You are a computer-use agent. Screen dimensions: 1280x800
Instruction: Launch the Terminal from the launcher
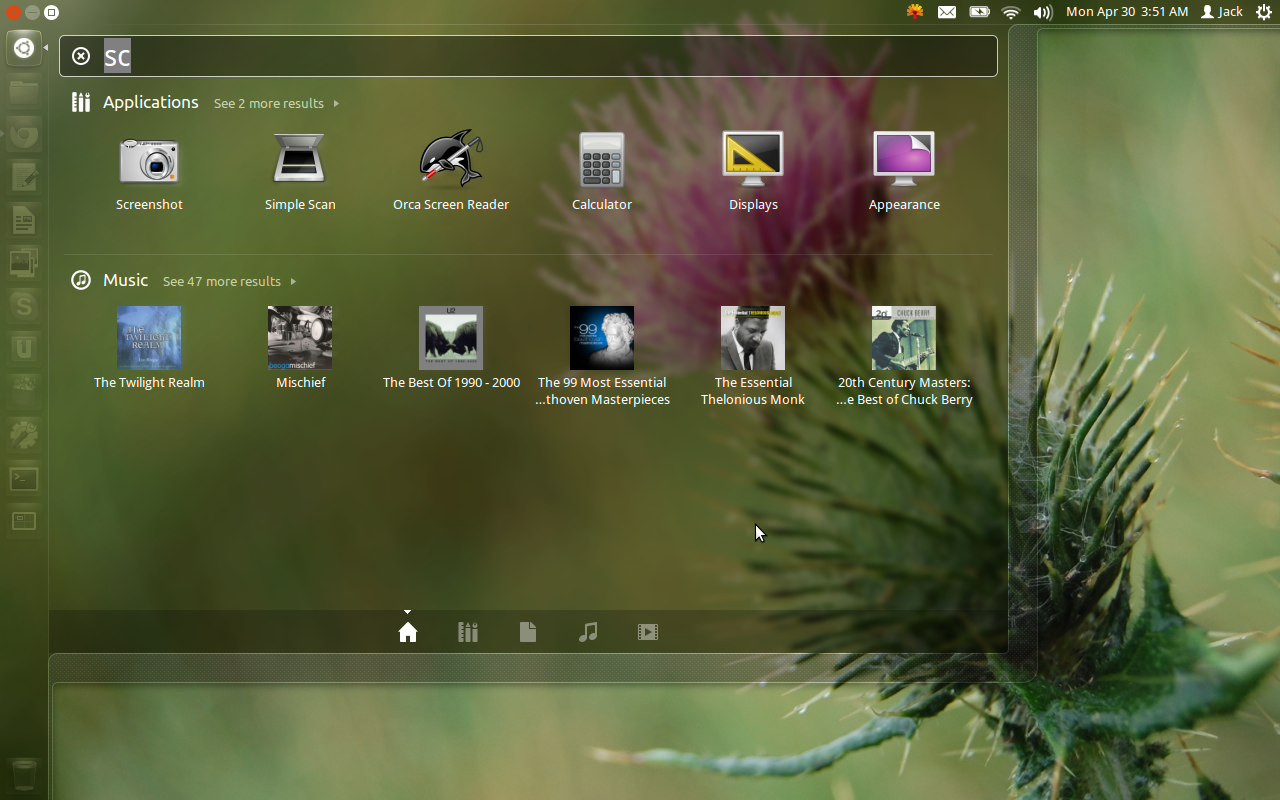(x=24, y=478)
